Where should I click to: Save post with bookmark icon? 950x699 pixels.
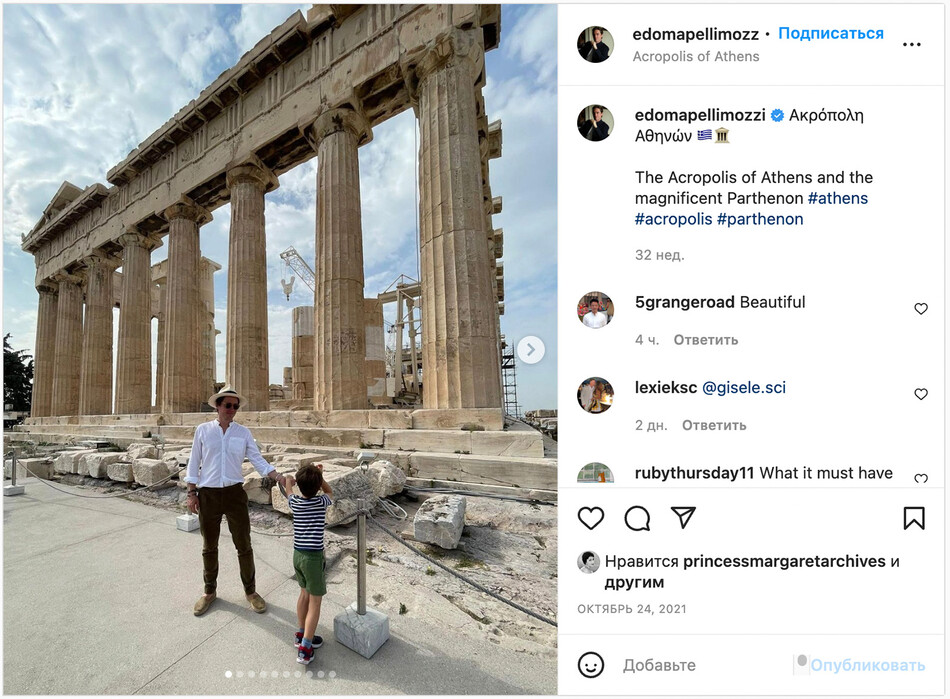(914, 518)
